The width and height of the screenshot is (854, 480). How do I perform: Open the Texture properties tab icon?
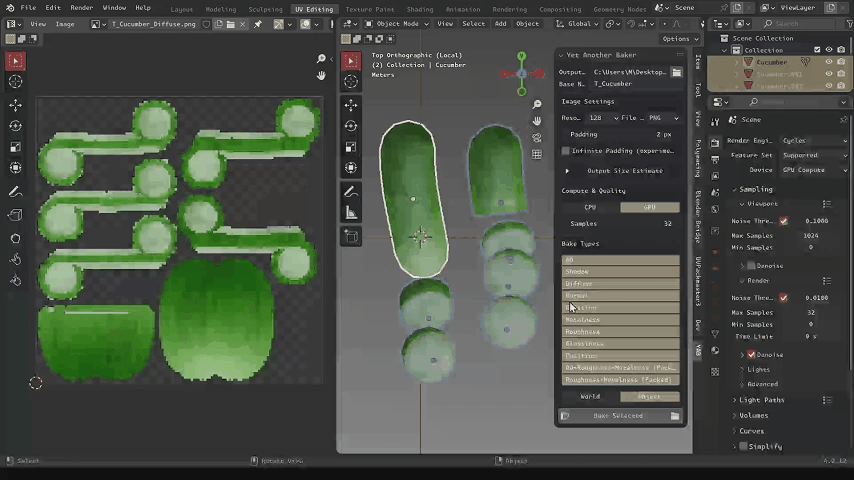(715, 372)
